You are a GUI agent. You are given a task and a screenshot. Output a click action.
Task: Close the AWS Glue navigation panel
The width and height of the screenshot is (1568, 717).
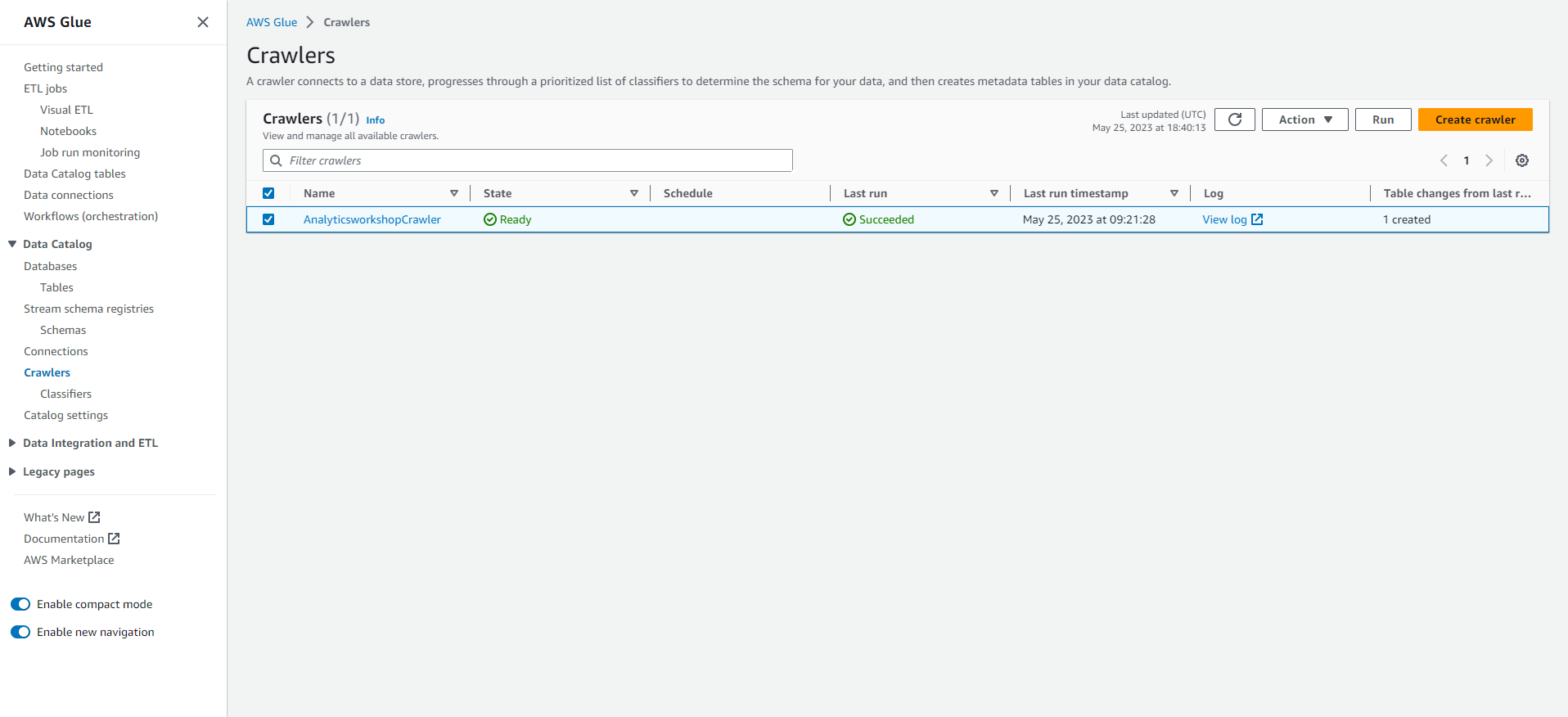[x=203, y=22]
